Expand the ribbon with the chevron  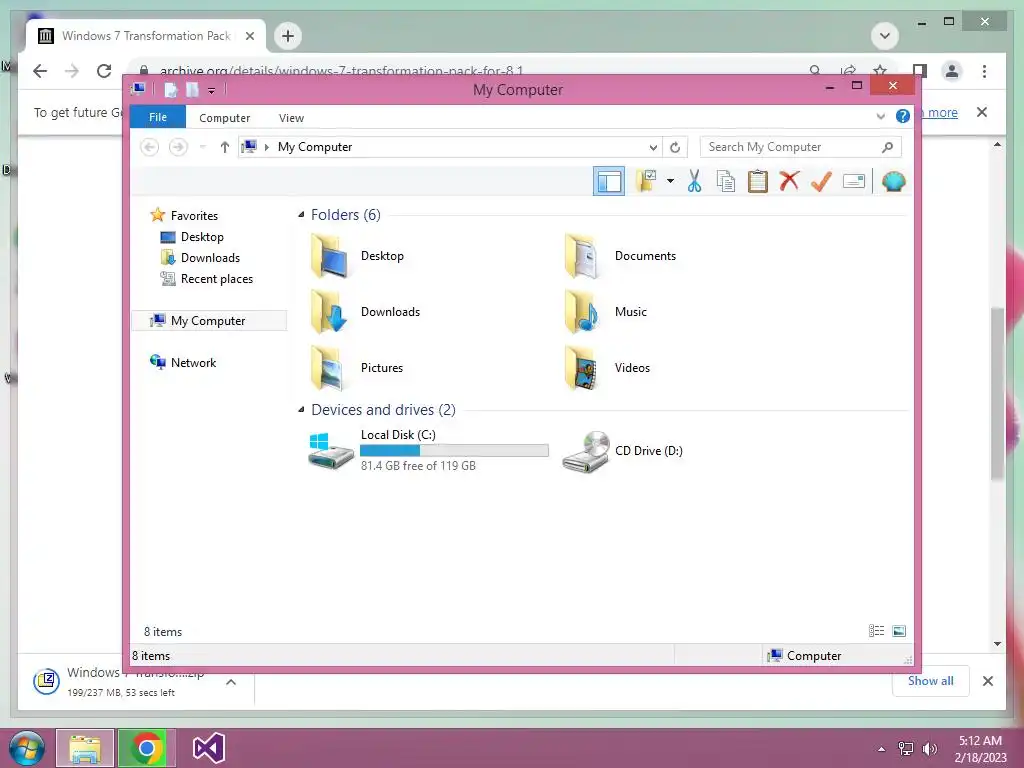(880, 117)
